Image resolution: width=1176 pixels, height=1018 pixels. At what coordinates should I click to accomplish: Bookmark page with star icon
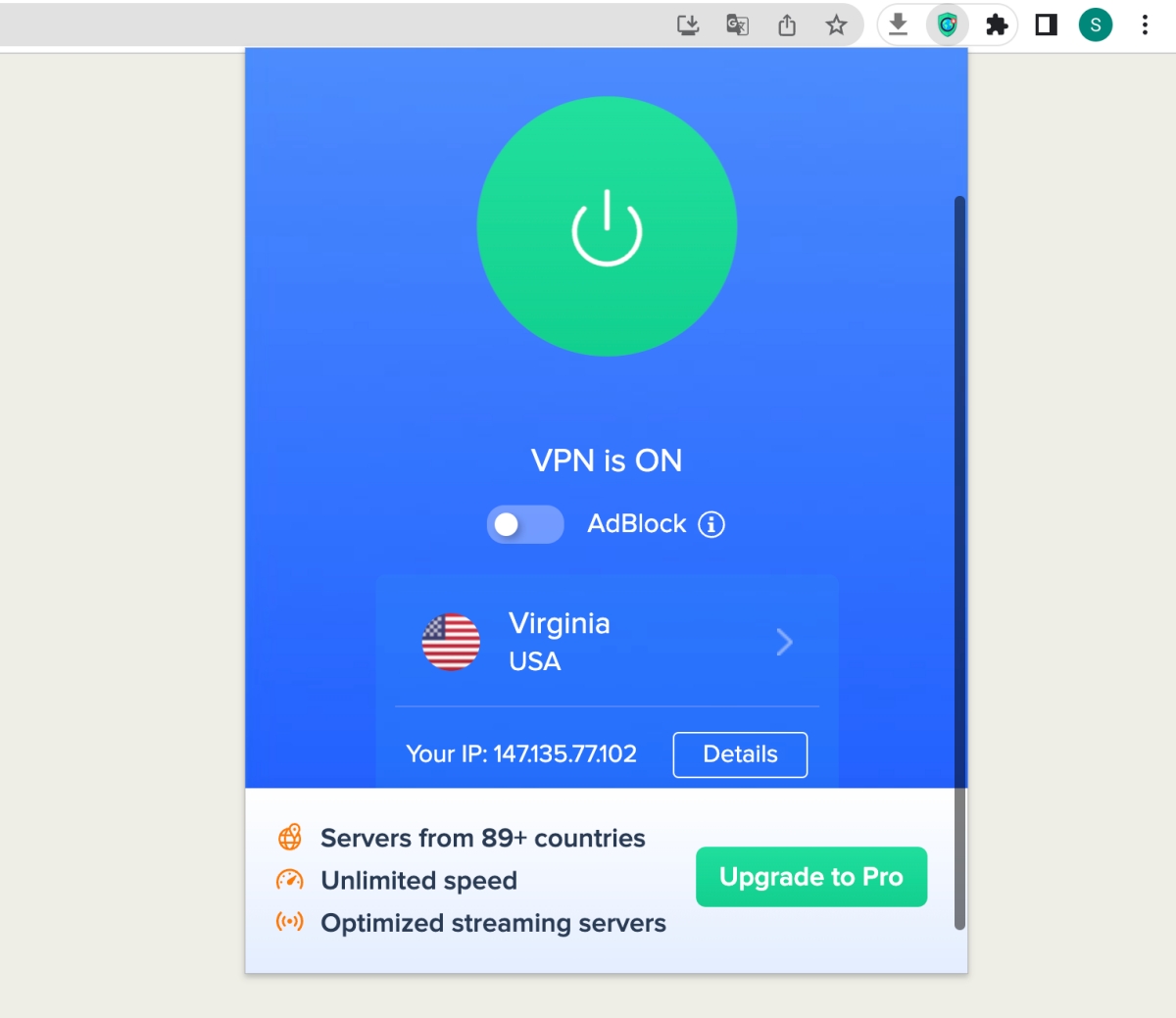[x=836, y=24]
